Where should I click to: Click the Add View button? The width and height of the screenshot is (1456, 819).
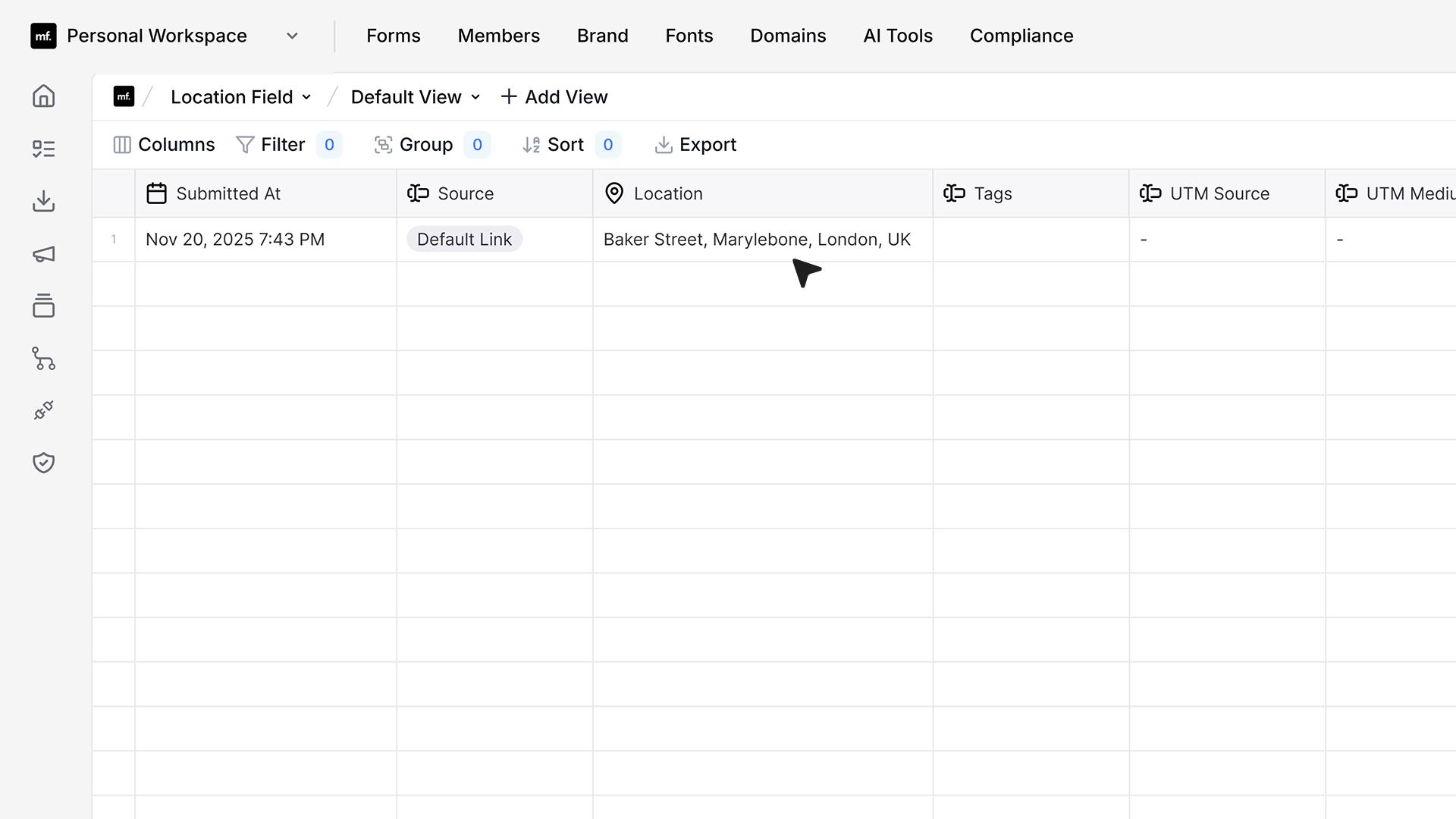[x=554, y=97]
